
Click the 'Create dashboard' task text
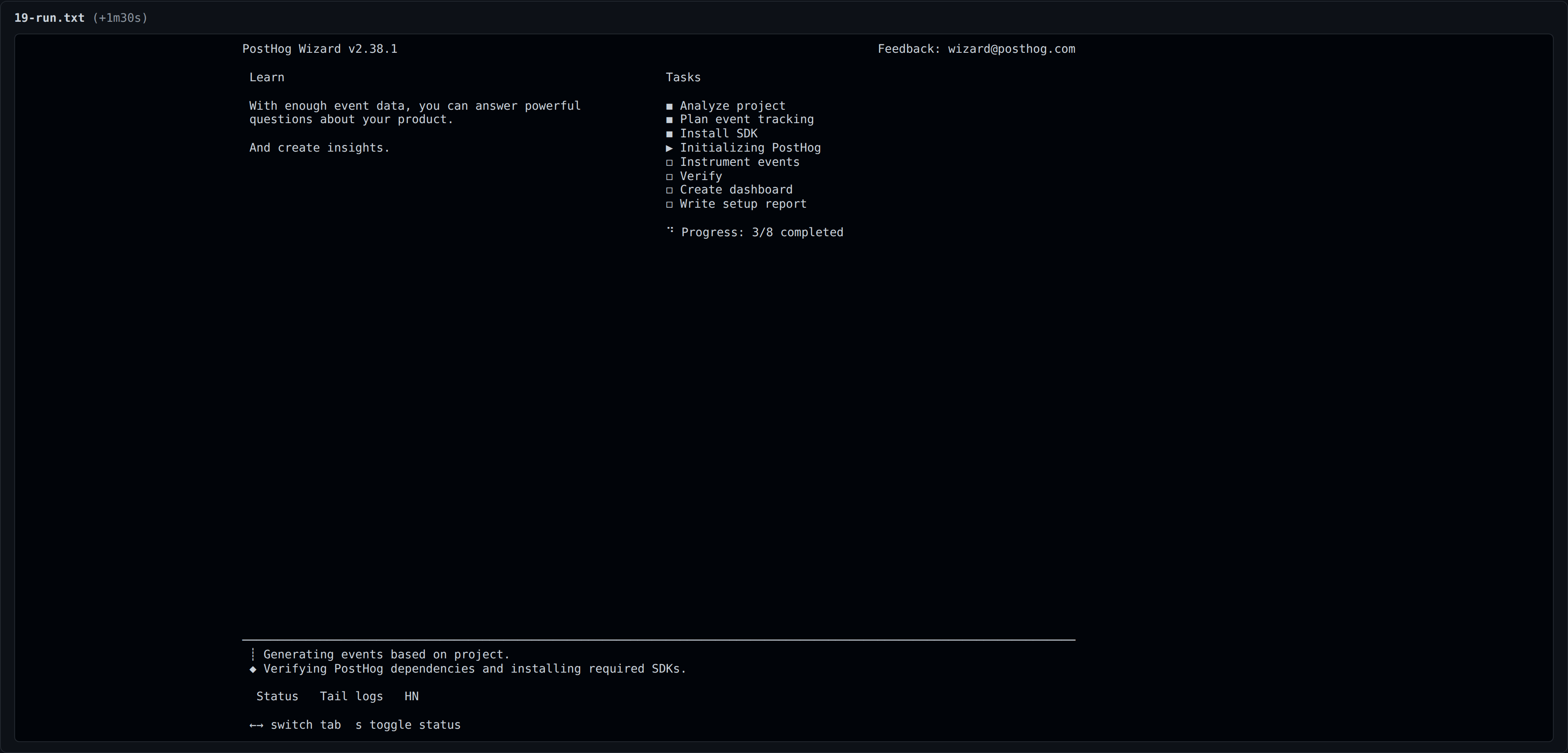[736, 190]
